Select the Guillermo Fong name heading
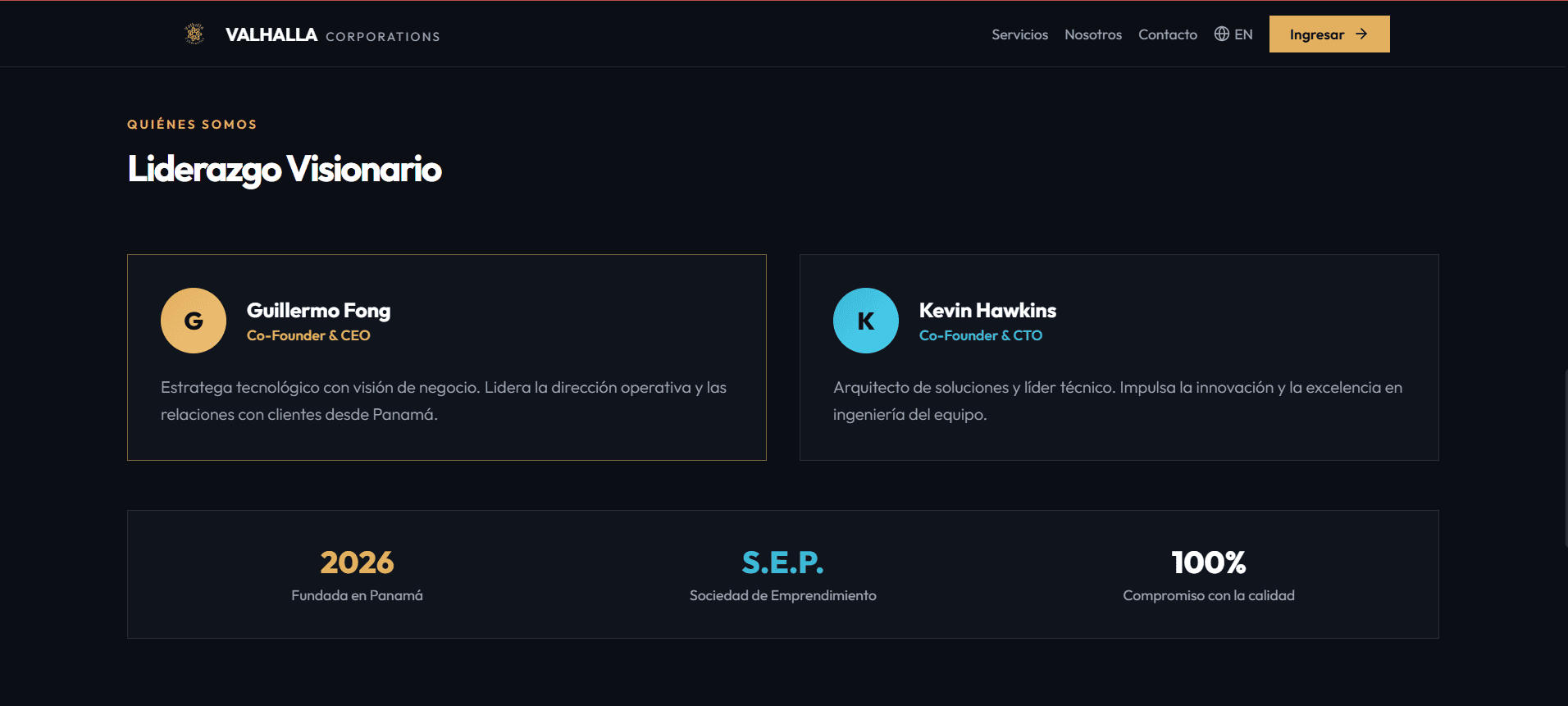 click(318, 311)
